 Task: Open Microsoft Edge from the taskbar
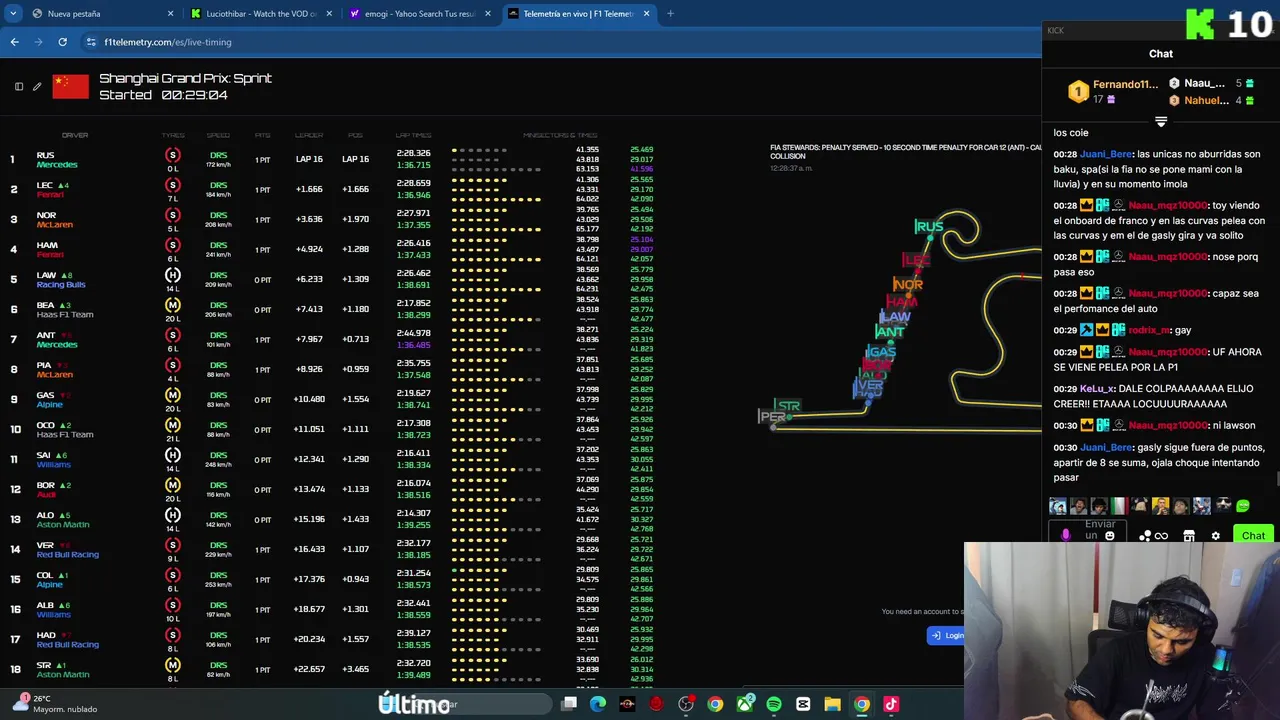pos(598,704)
